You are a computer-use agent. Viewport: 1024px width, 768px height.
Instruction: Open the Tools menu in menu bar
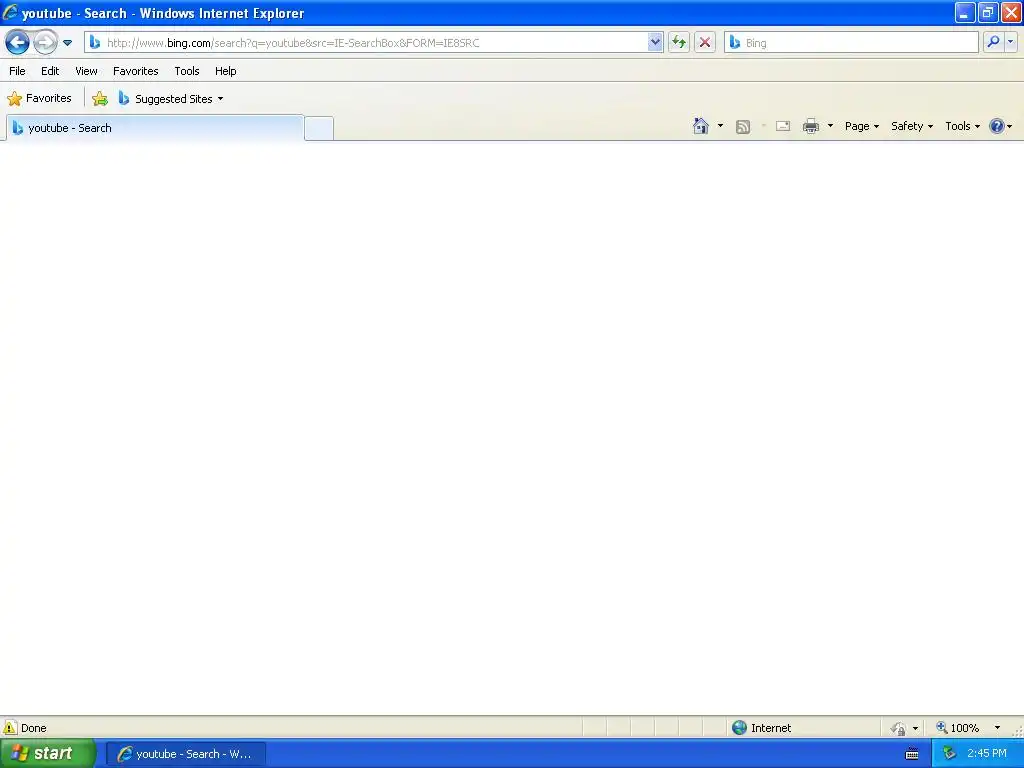pos(187,71)
